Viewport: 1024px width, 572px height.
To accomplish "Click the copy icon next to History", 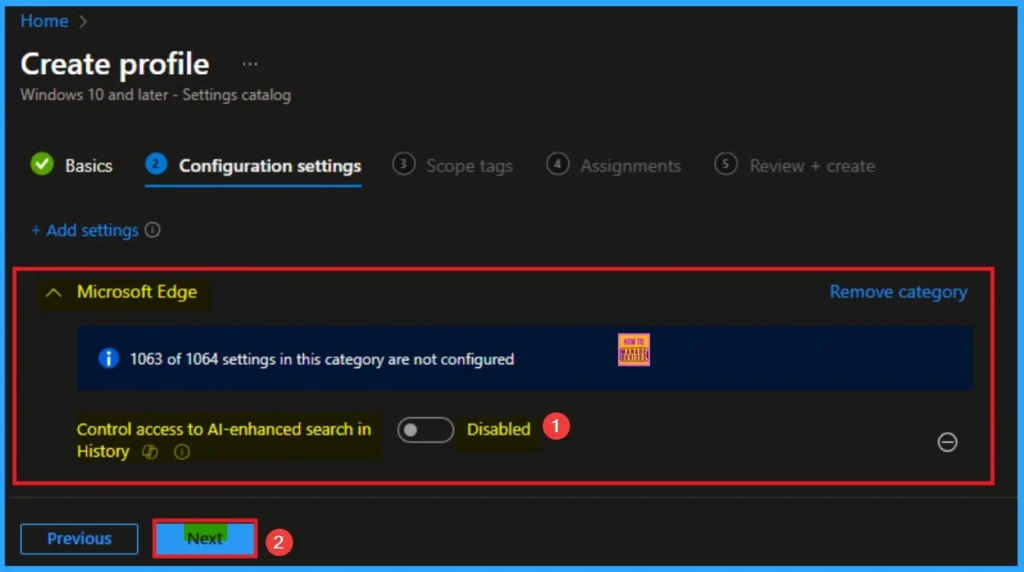I will pyautogui.click(x=150, y=452).
